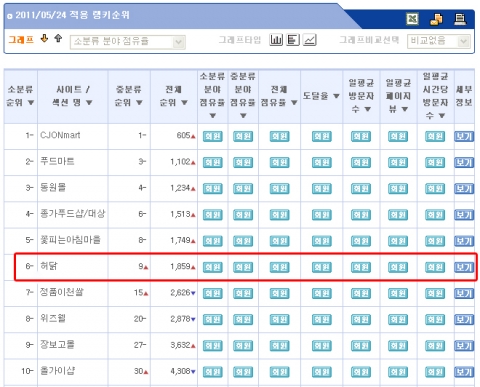
Task: Open the 소분류 분야 점유율 dropdown
Action: pos(128,42)
